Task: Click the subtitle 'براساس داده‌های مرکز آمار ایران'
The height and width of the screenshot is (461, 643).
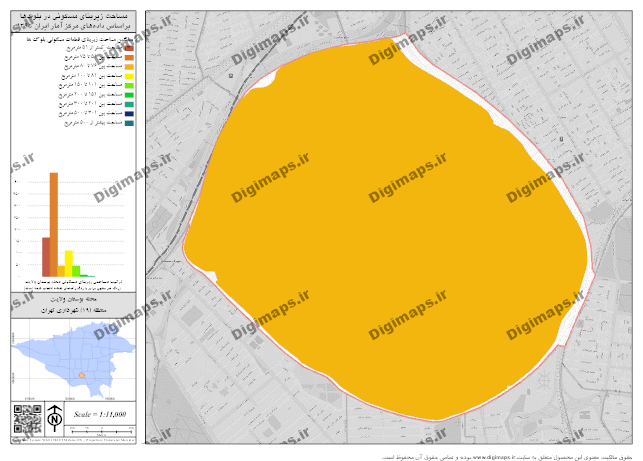Action: (x=73, y=26)
